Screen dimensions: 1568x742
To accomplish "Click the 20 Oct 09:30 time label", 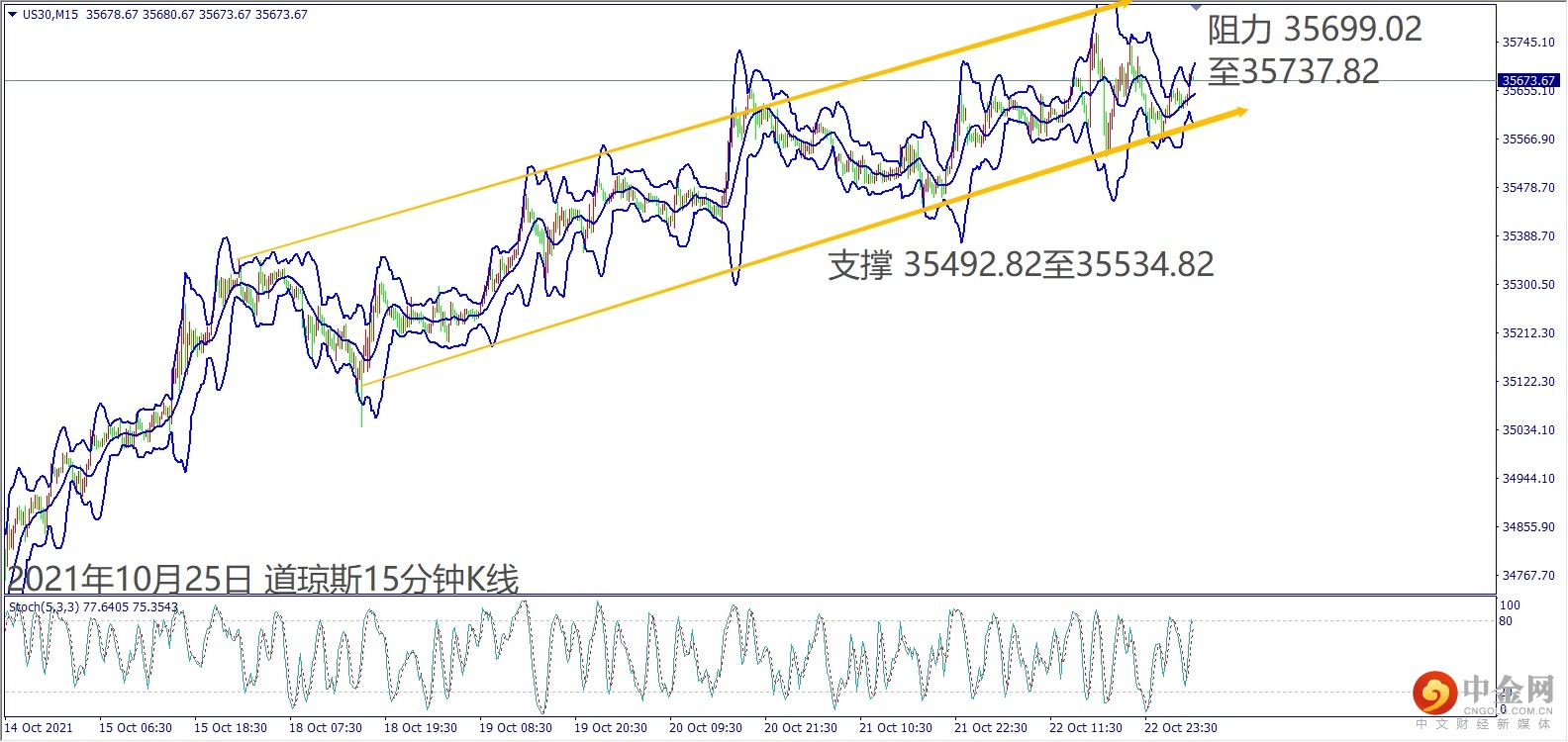I will pos(706,728).
